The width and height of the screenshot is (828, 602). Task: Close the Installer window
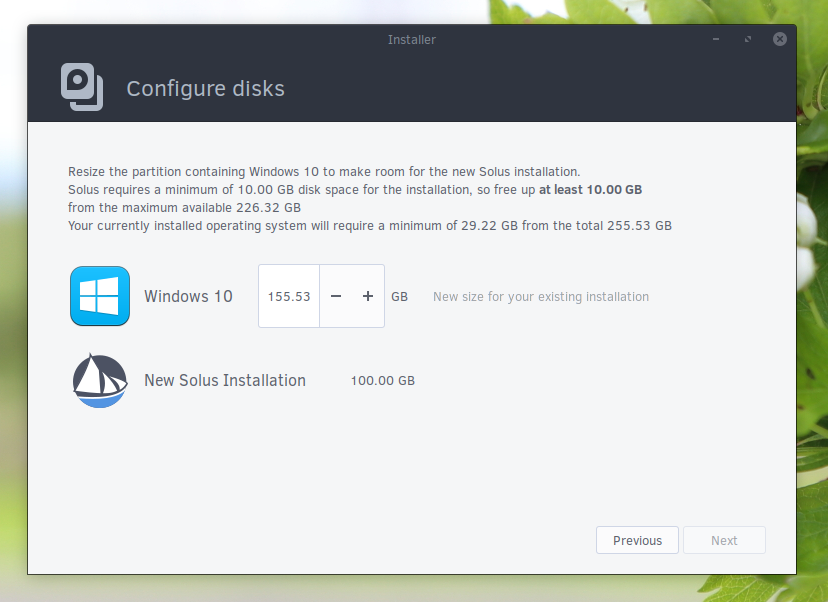click(780, 39)
